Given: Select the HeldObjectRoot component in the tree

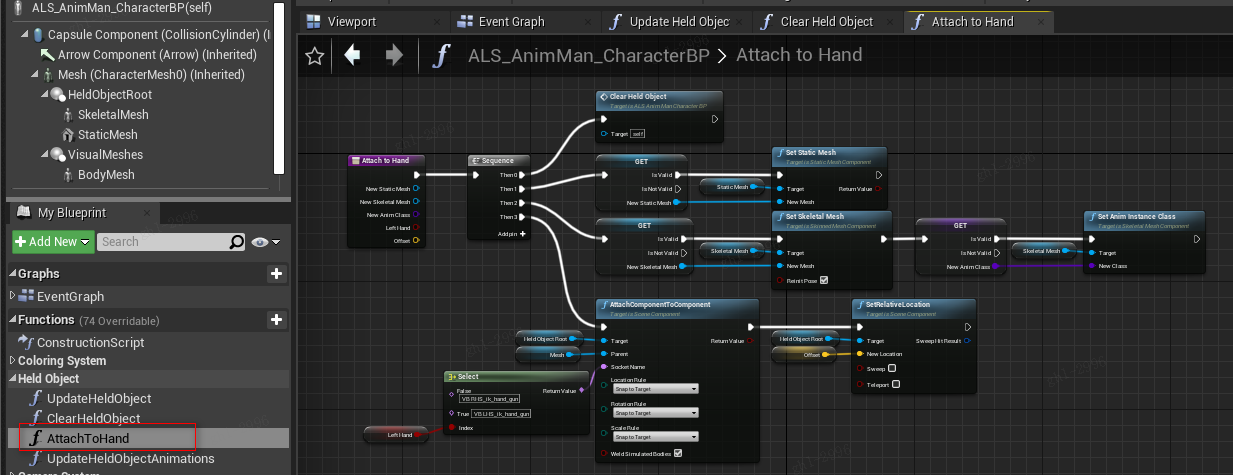Looking at the screenshot, I should click(x=108, y=94).
